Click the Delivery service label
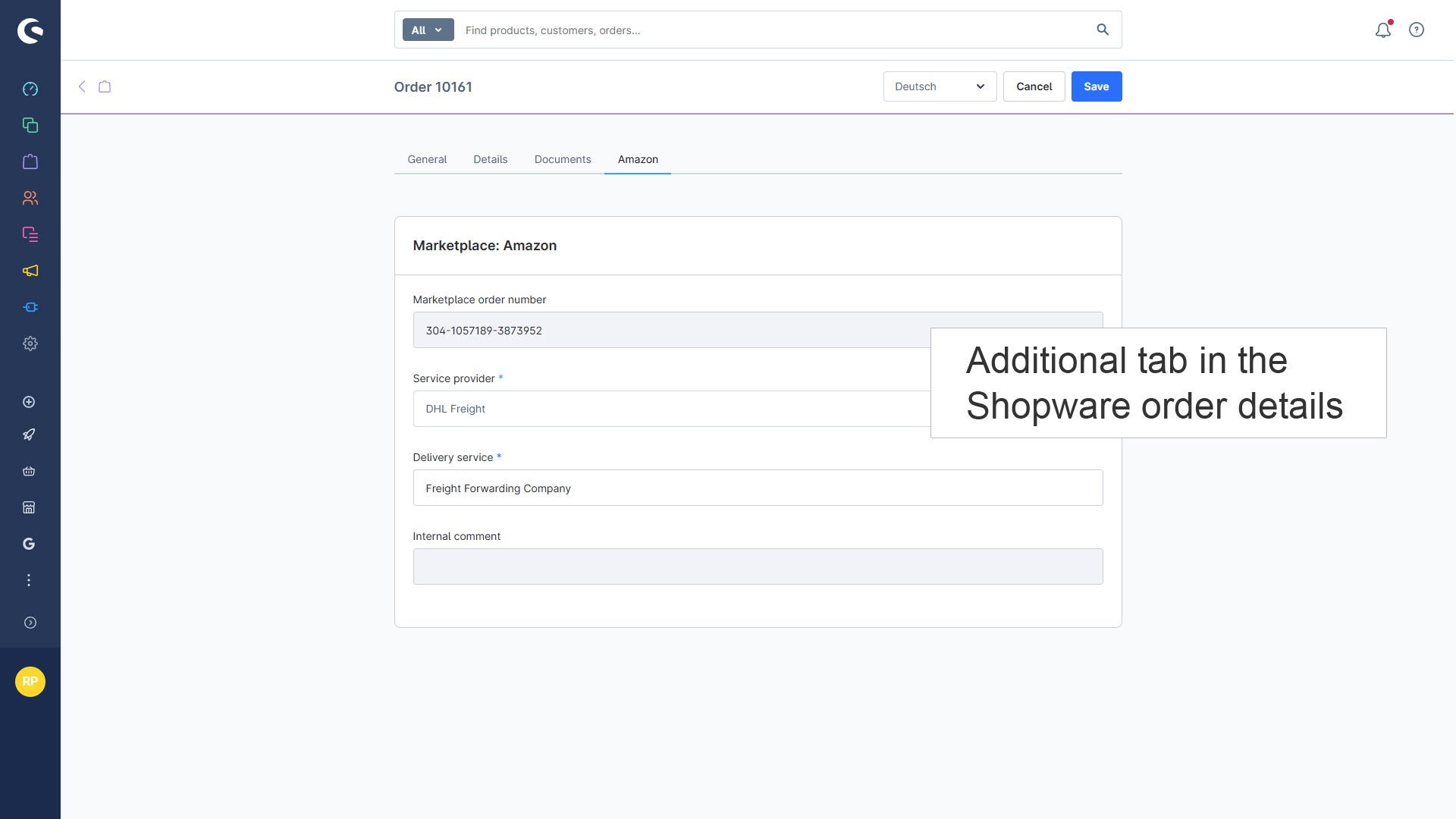Viewport: 1456px width, 819px height. point(453,457)
